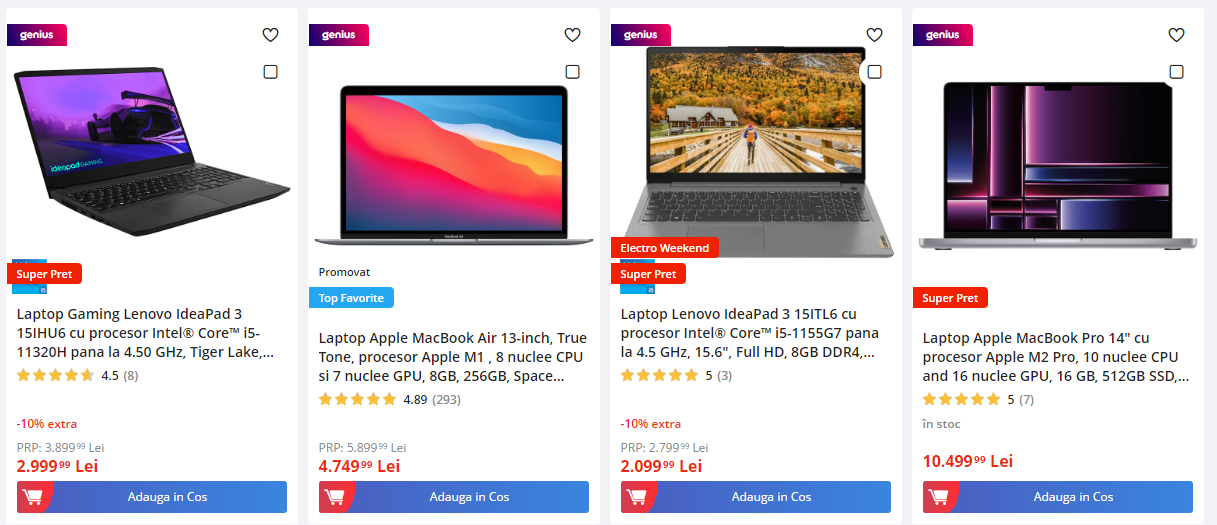Tick compare checkbox for MacBook Air 13-inch
1217x525 pixels.
coord(572,72)
